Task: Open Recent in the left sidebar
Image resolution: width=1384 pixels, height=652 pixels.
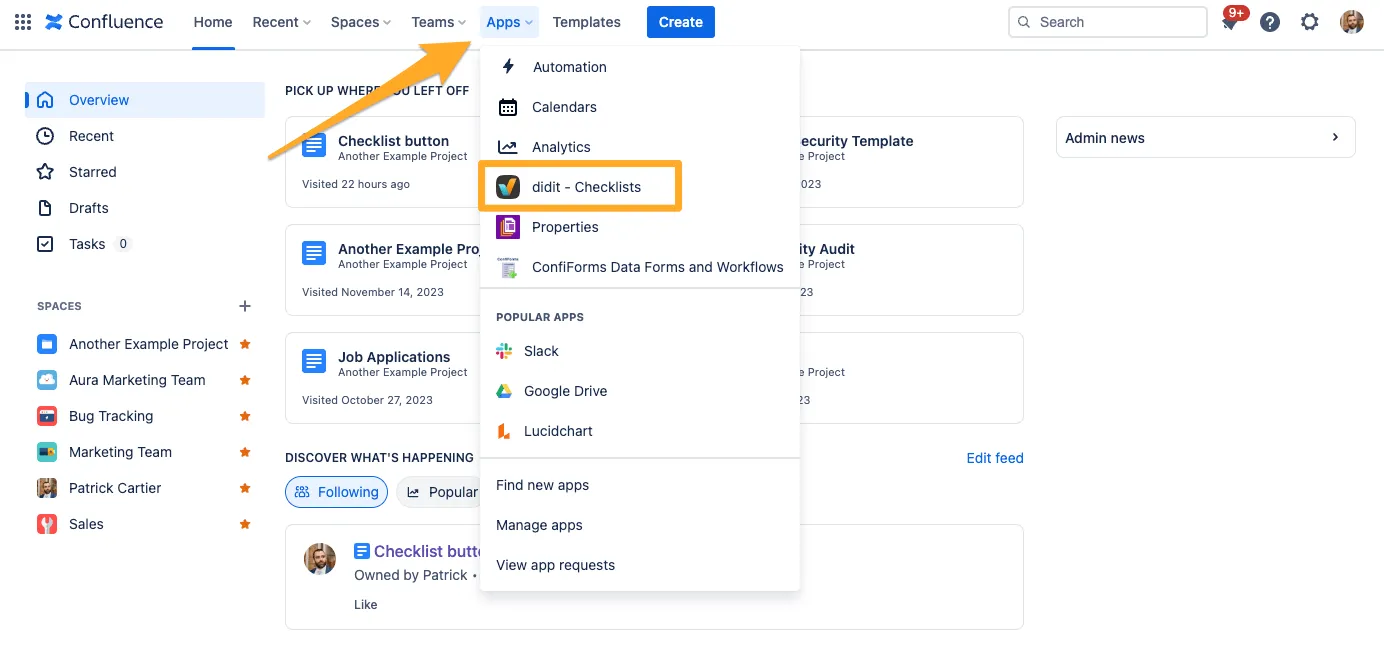Action: click(x=145, y=136)
